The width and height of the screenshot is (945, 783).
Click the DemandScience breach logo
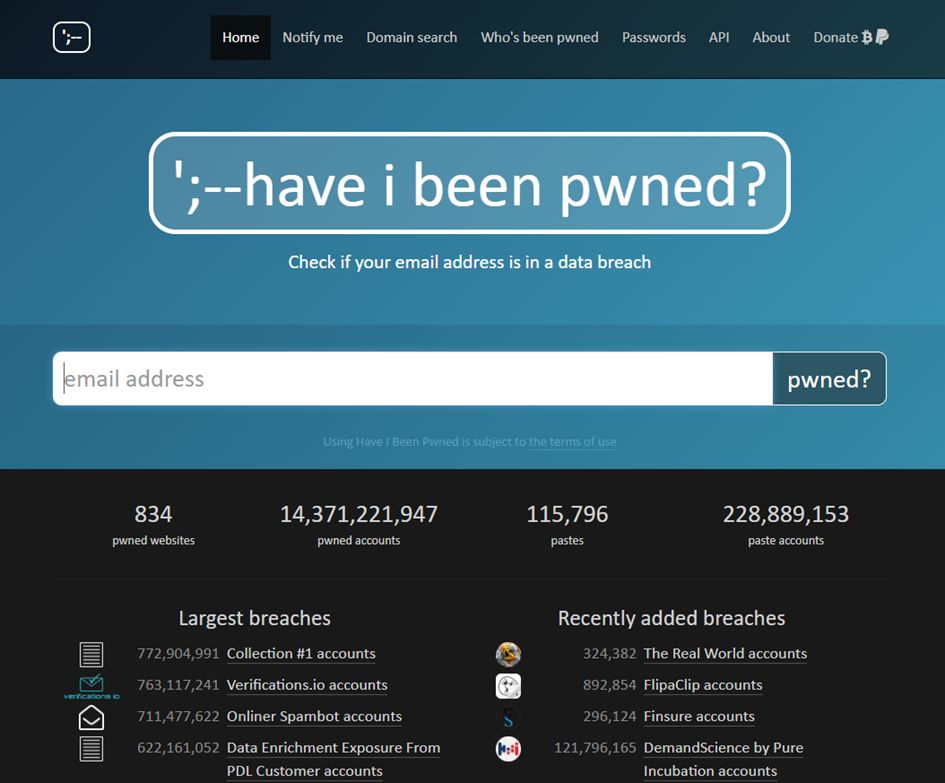508,749
